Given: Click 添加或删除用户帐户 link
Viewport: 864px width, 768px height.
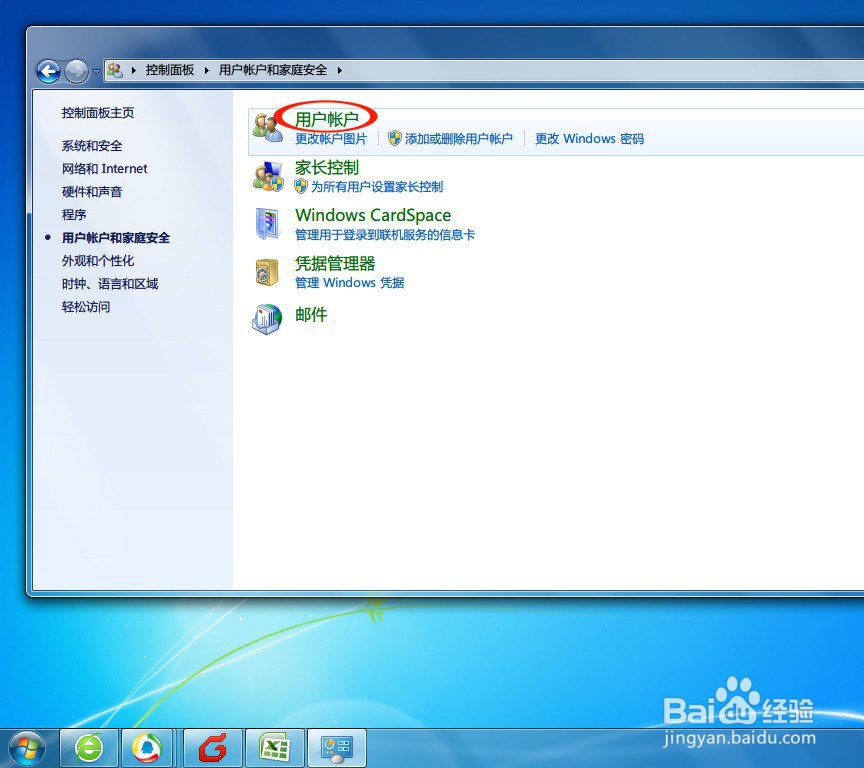Looking at the screenshot, I should click(x=459, y=139).
